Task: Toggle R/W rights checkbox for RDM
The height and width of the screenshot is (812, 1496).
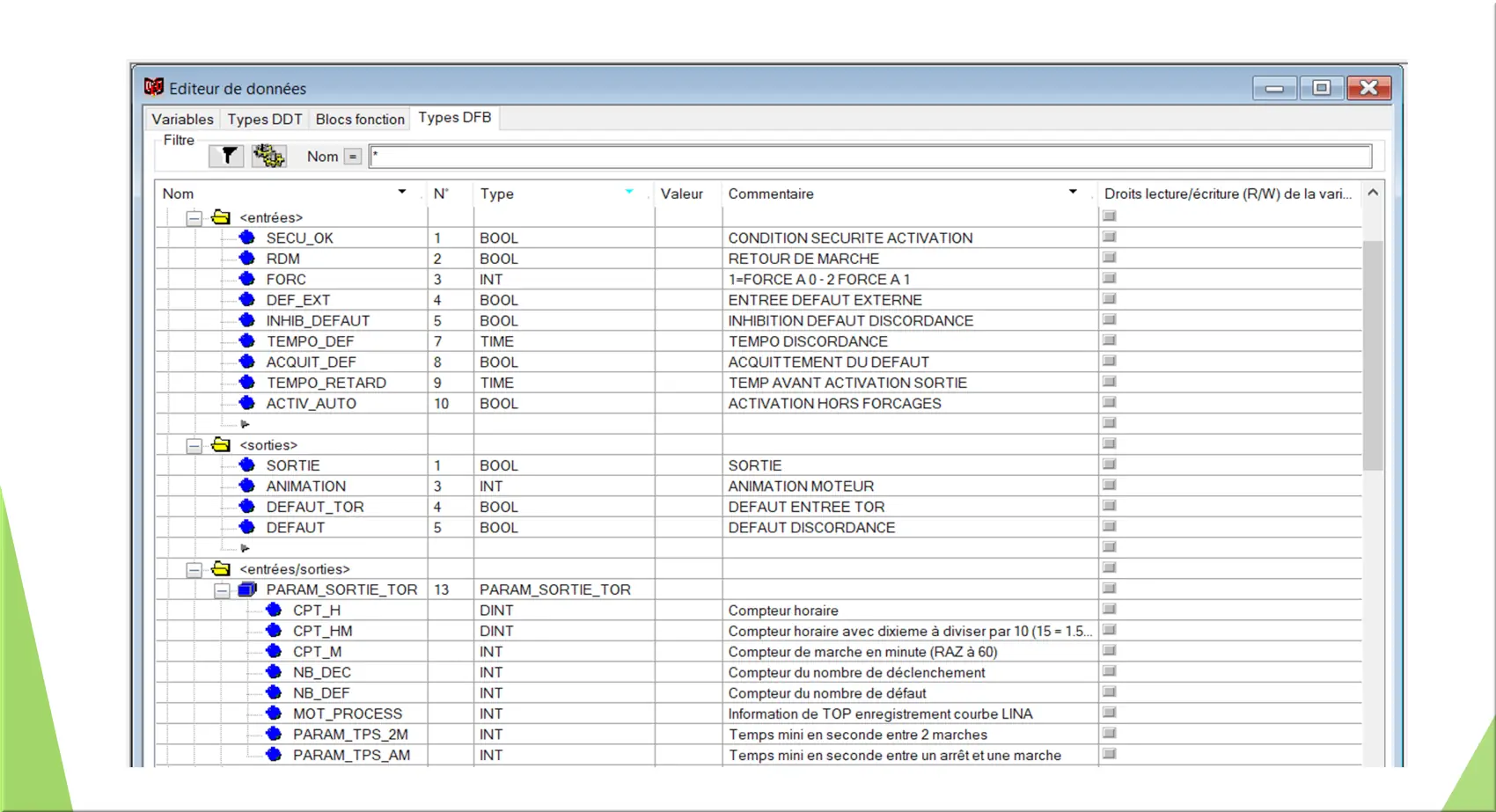Action: pos(1110,257)
